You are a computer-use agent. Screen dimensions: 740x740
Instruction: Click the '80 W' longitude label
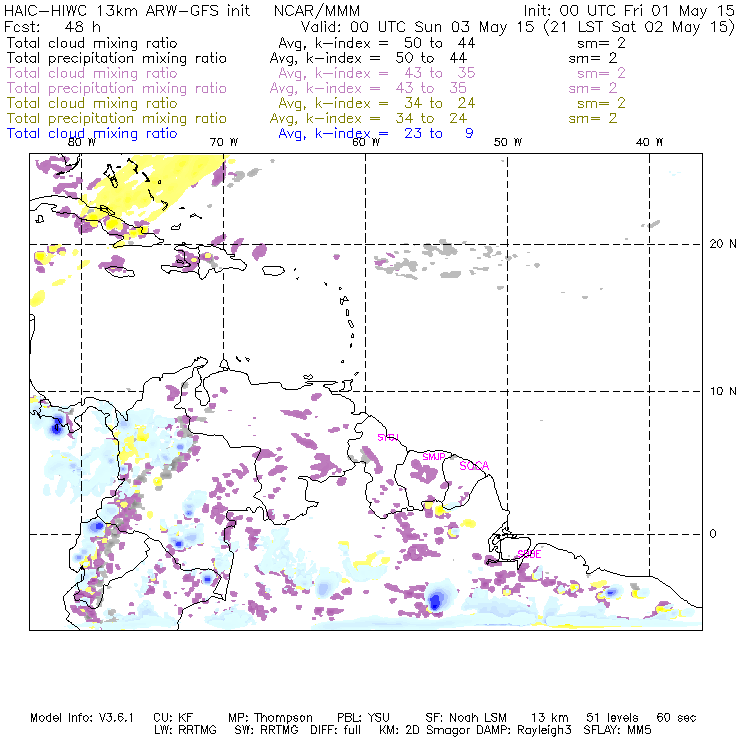[x=82, y=142]
